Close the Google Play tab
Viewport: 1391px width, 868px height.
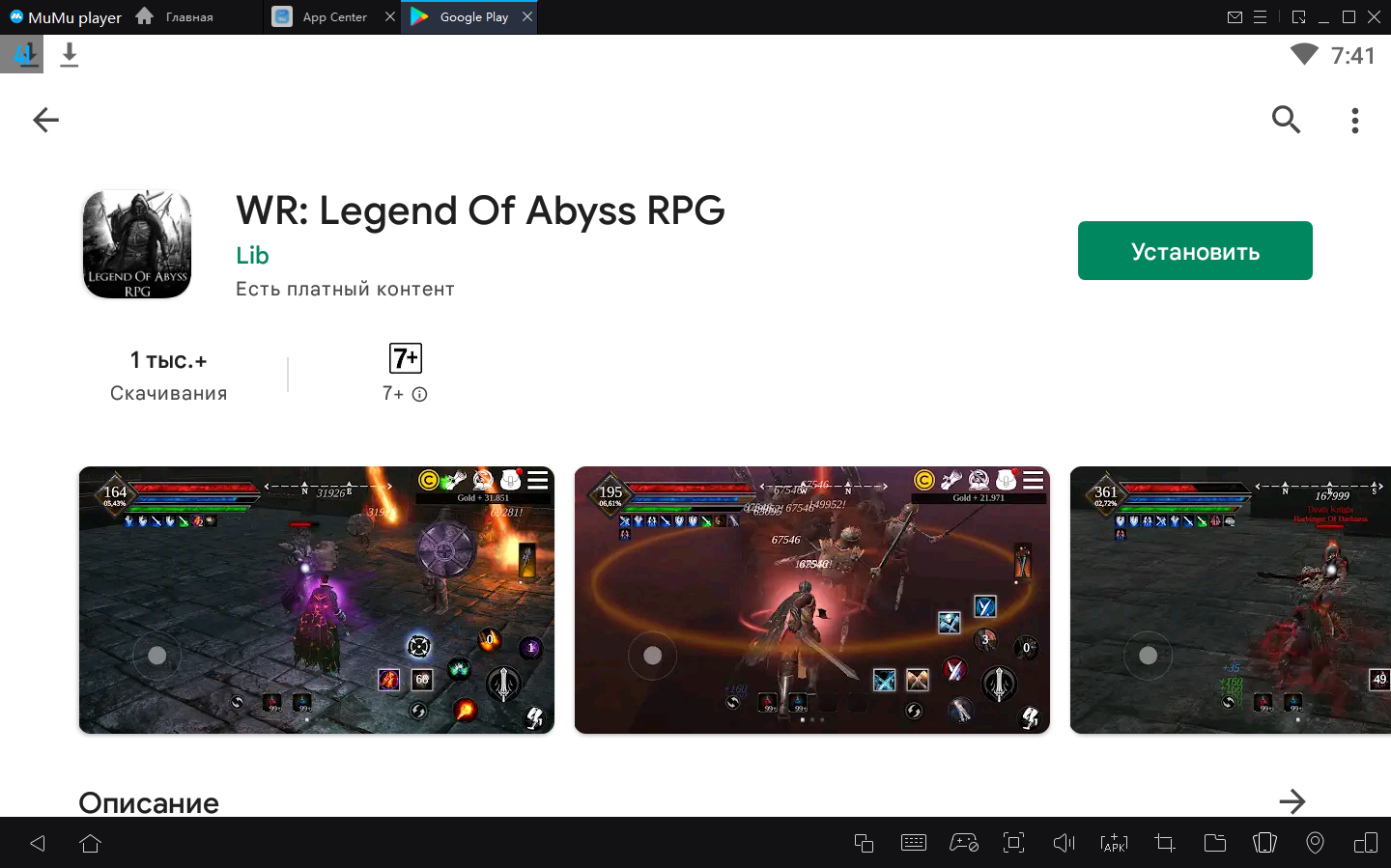[526, 16]
